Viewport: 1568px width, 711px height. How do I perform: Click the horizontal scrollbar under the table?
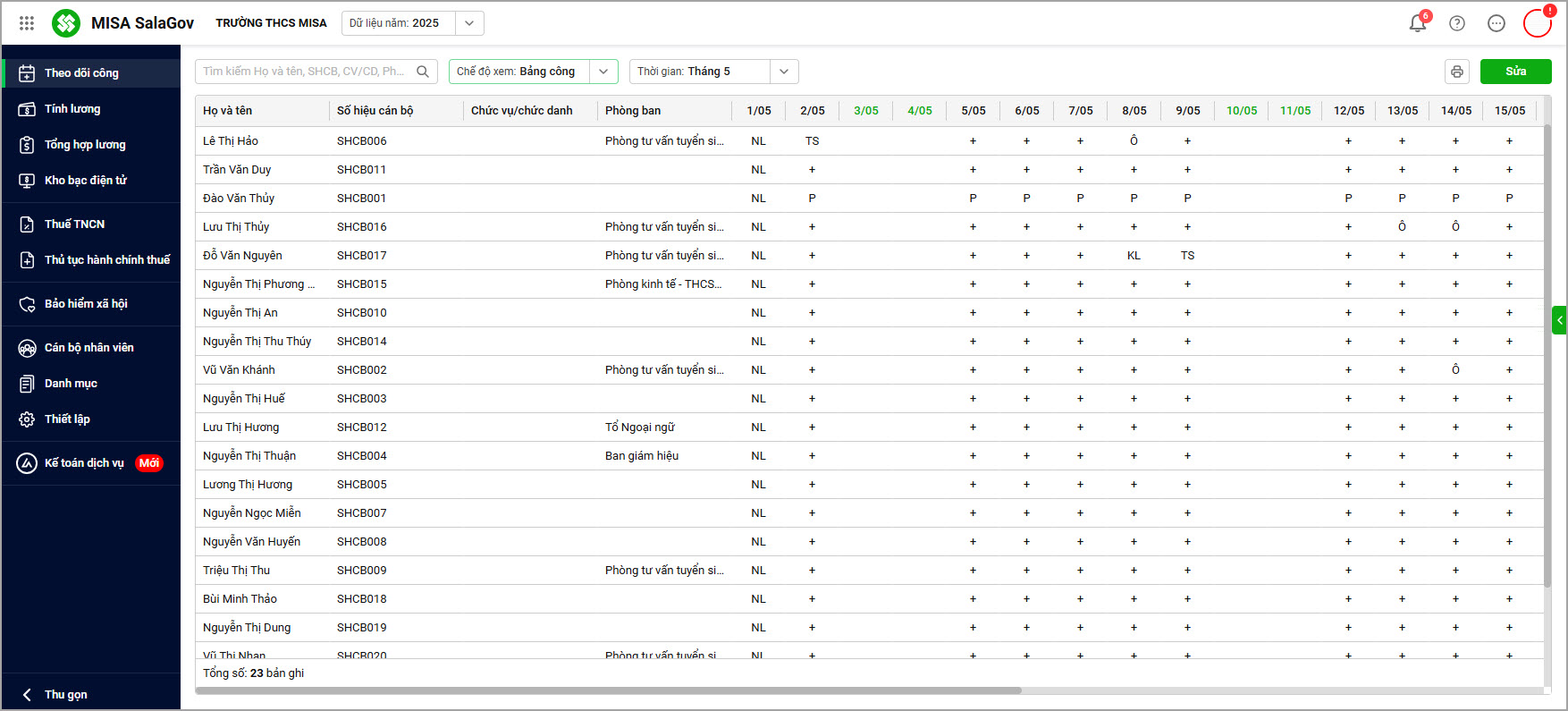pos(608,690)
